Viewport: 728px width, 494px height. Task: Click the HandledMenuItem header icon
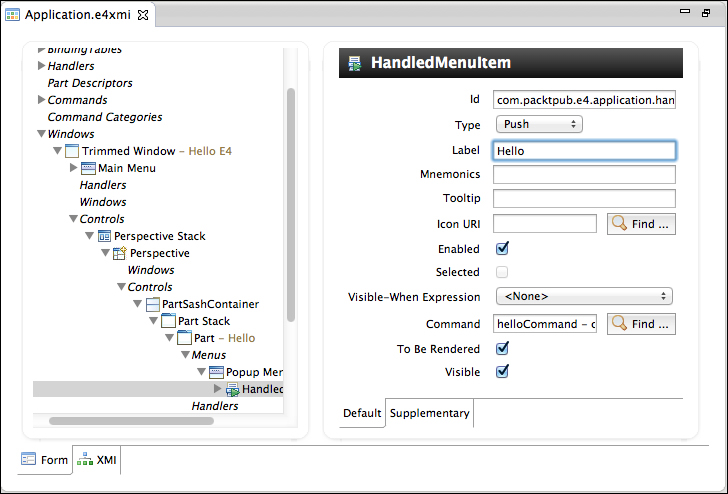coord(354,63)
